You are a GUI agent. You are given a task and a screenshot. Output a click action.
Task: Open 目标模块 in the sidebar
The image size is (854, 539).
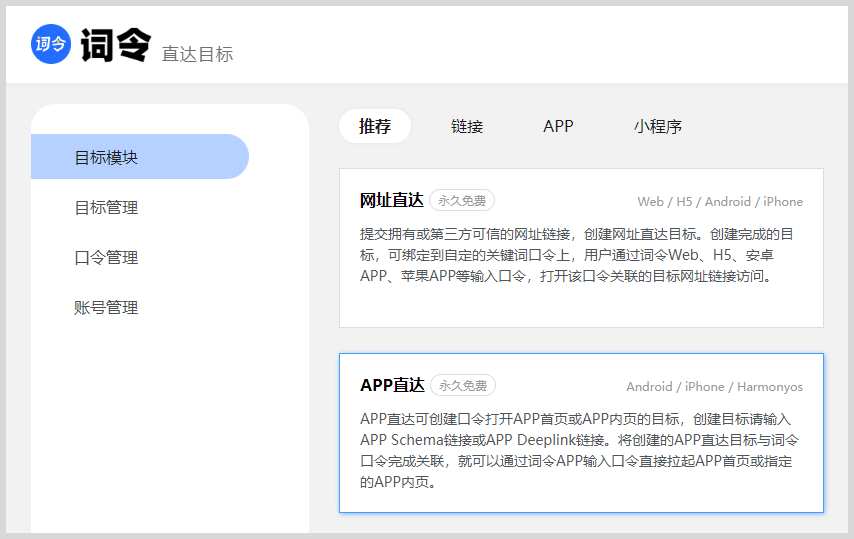pos(140,157)
